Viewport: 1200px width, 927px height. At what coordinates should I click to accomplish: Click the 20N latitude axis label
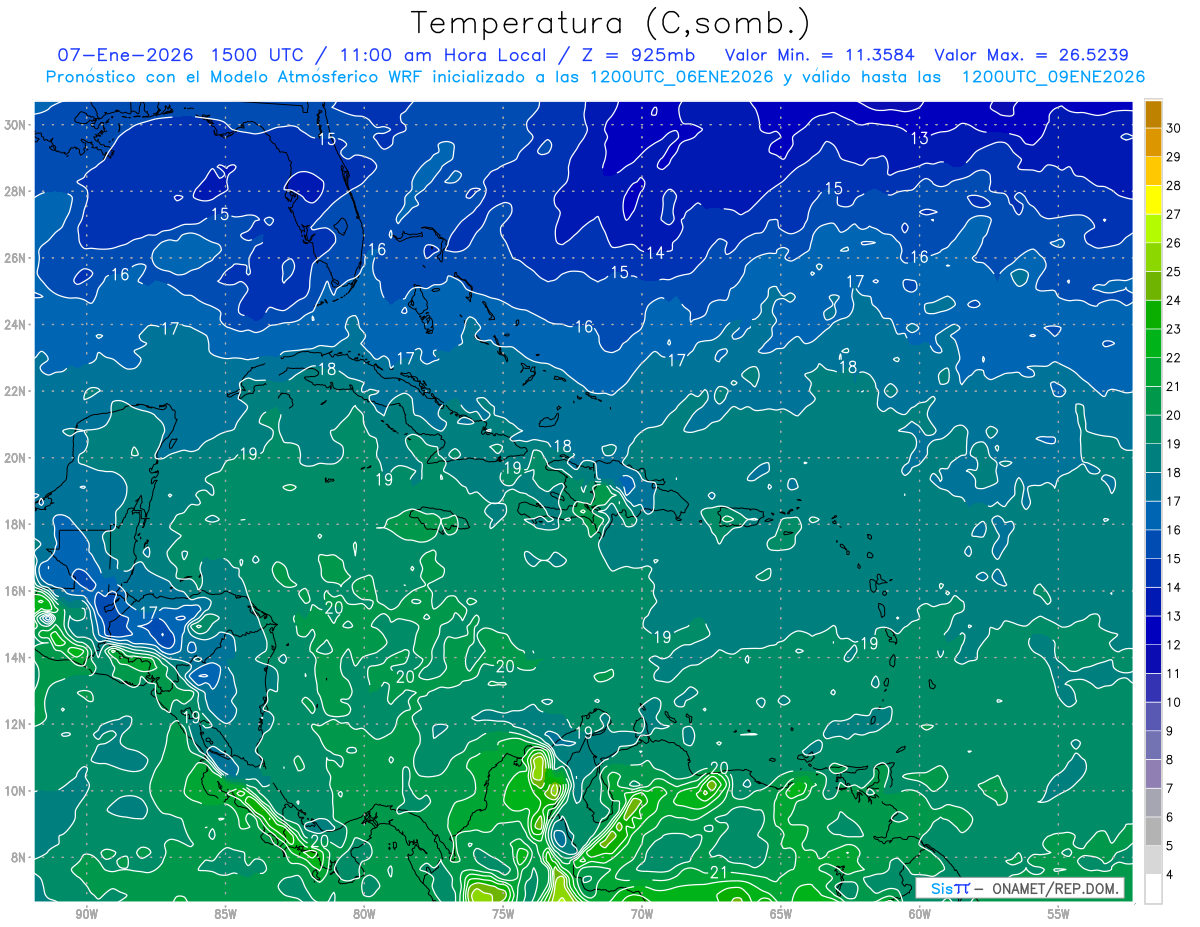[x=16, y=458]
